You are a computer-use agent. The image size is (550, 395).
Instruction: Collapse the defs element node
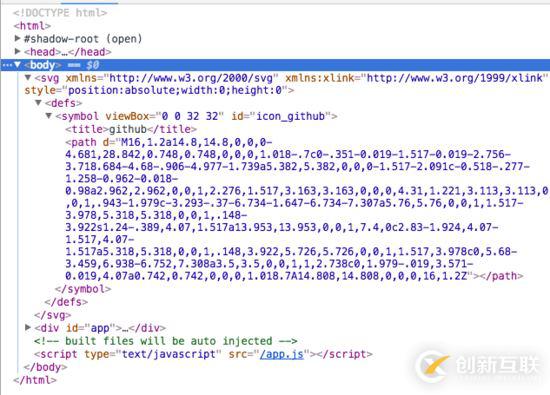pos(38,103)
